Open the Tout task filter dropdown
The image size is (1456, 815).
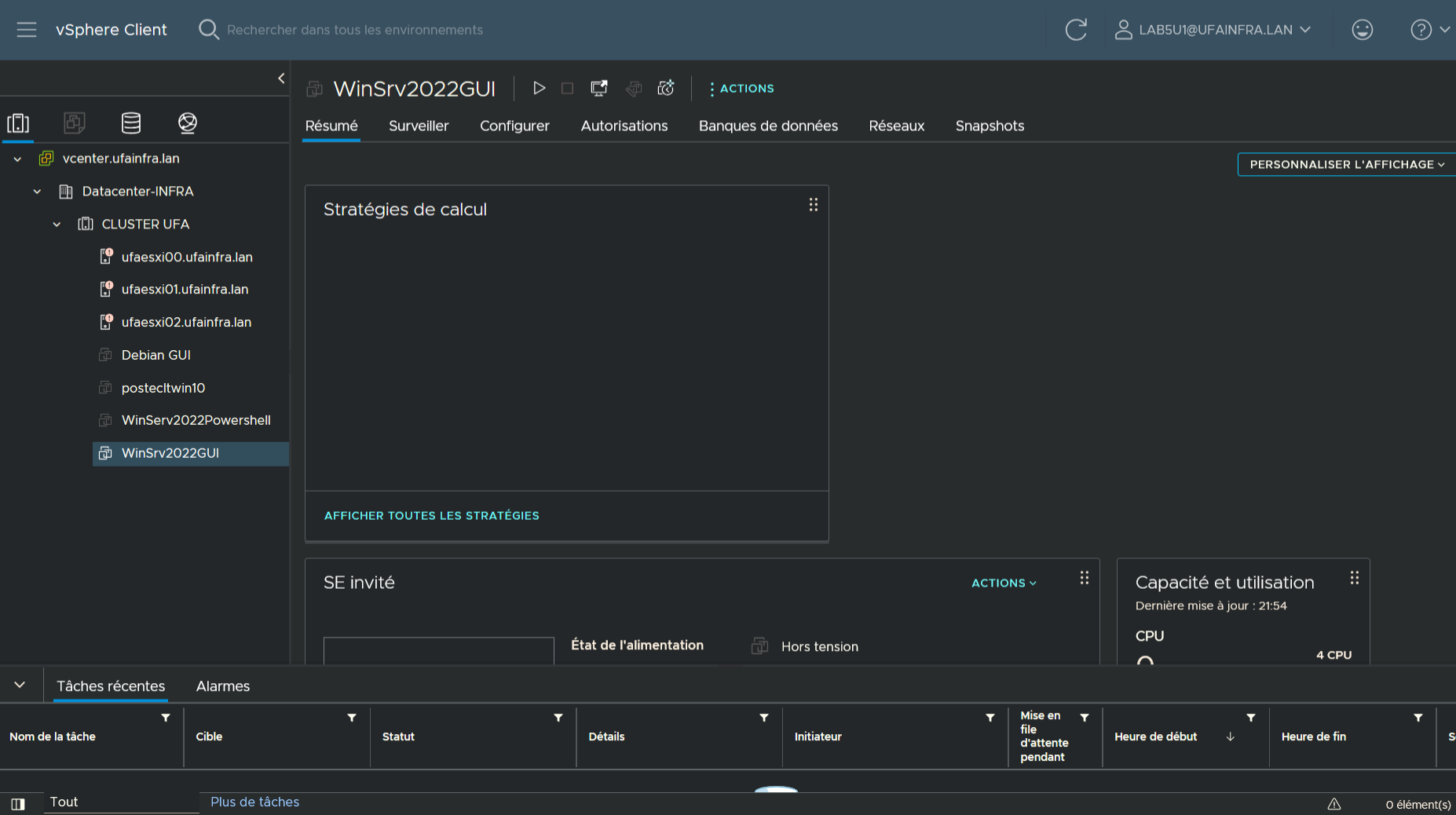coord(121,802)
